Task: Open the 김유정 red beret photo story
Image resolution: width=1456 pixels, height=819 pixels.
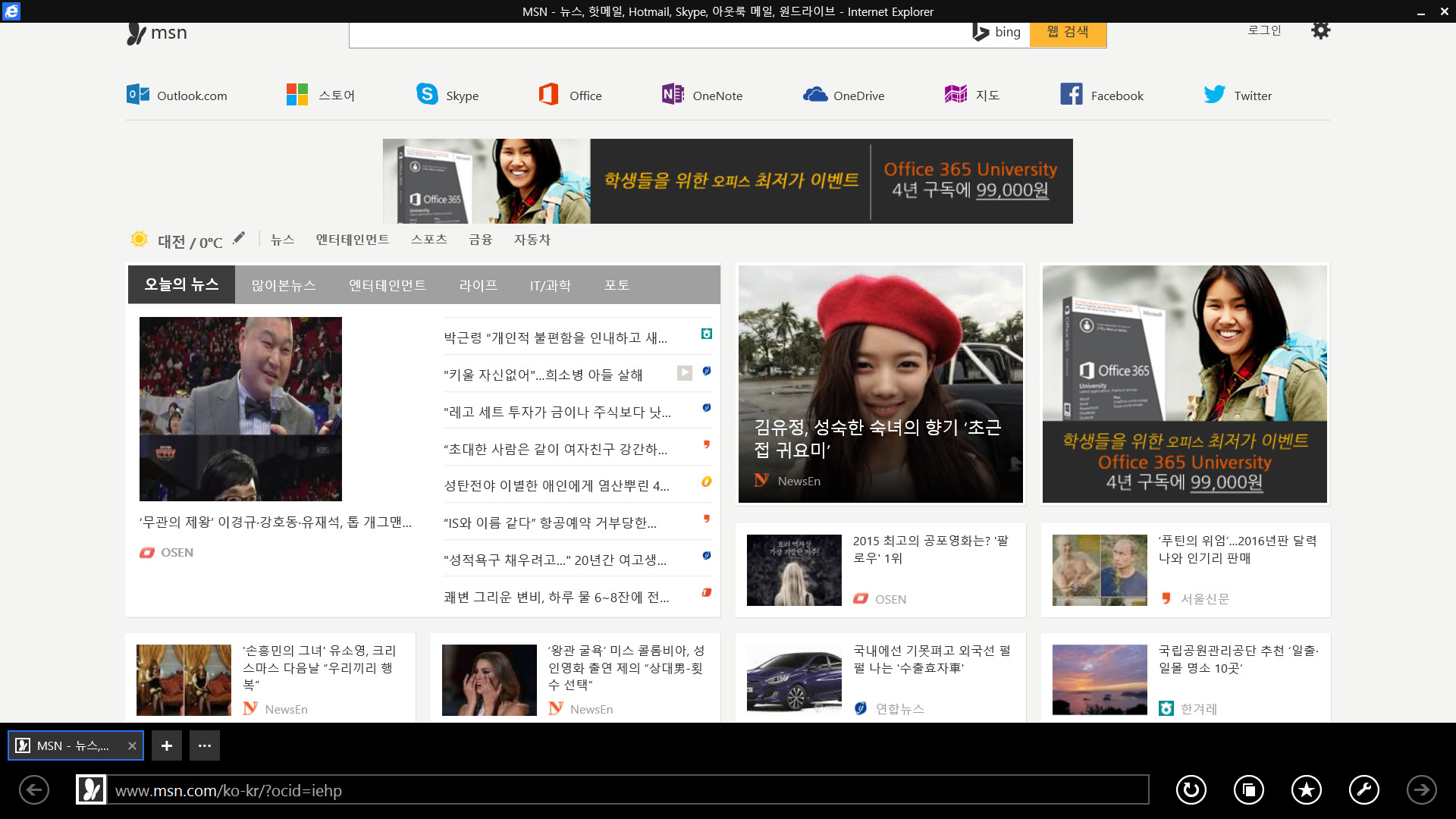Action: click(880, 384)
